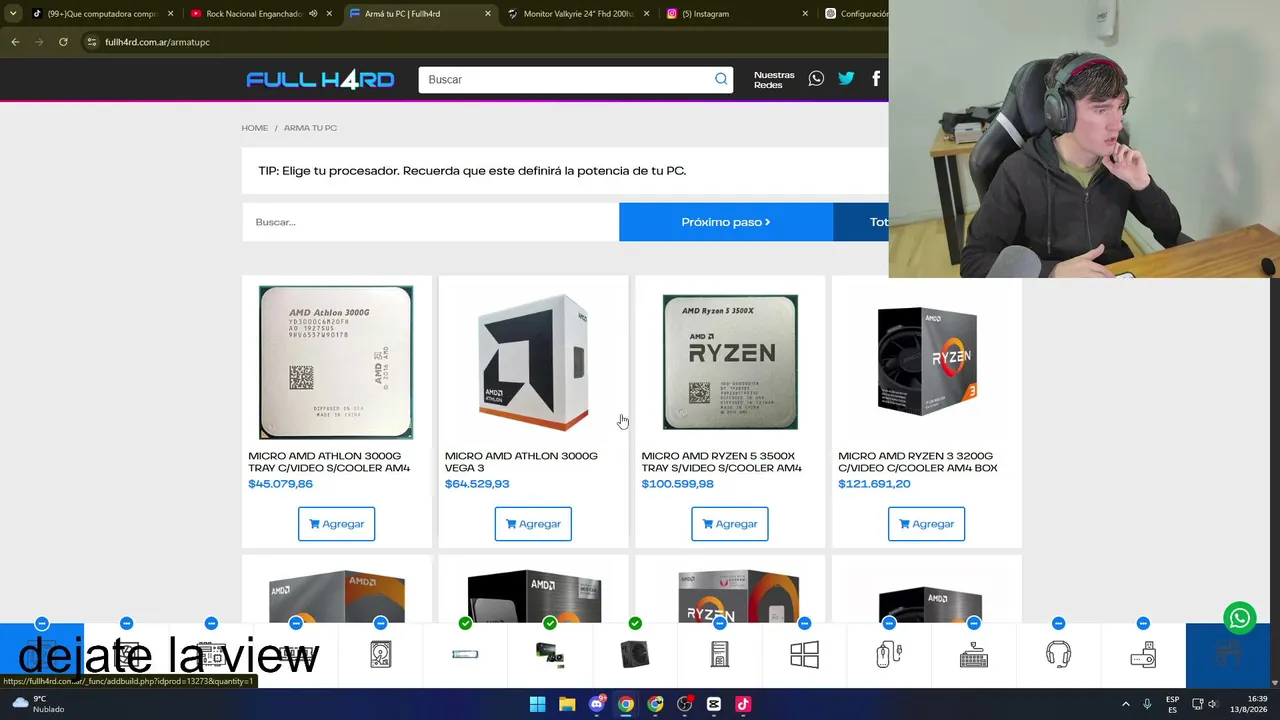Screen dimensions: 1280x720
Task: Add Athlon 3000G Vega 3 to build
Action: [533, 524]
